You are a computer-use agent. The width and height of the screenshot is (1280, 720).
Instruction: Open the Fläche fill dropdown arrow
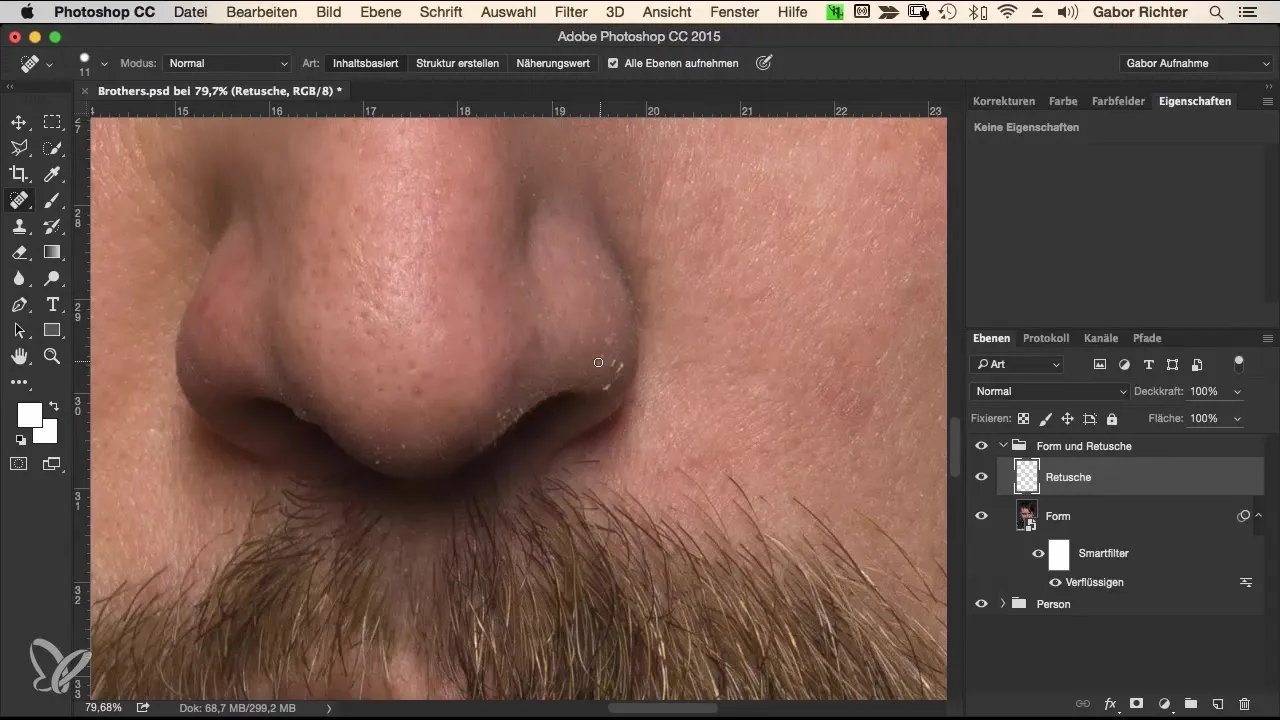point(1238,418)
